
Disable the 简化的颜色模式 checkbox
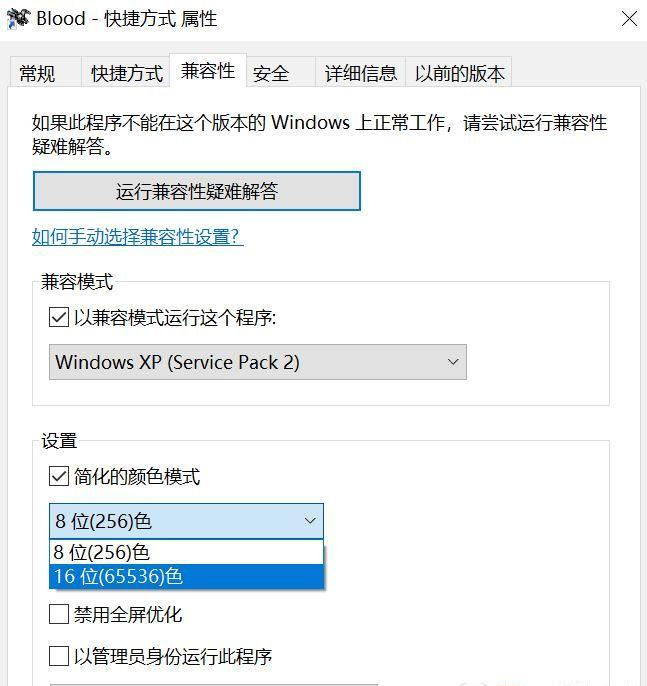[59, 476]
